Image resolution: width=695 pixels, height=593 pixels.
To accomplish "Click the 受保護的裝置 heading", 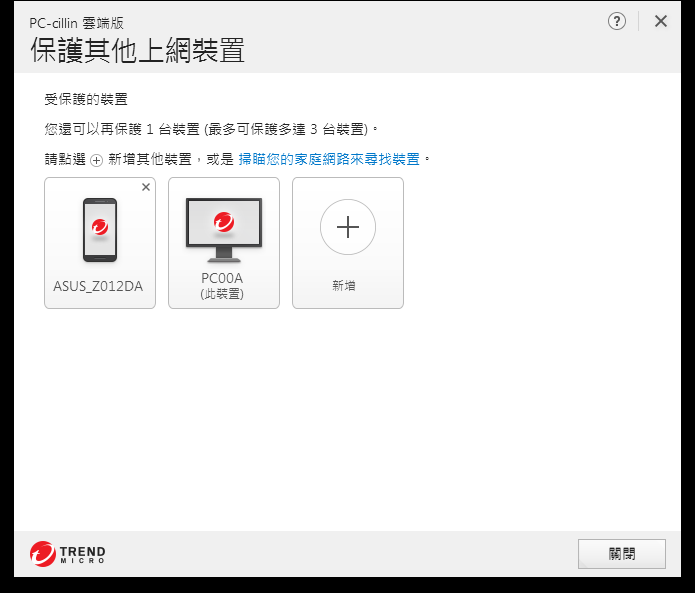I will click(86, 99).
